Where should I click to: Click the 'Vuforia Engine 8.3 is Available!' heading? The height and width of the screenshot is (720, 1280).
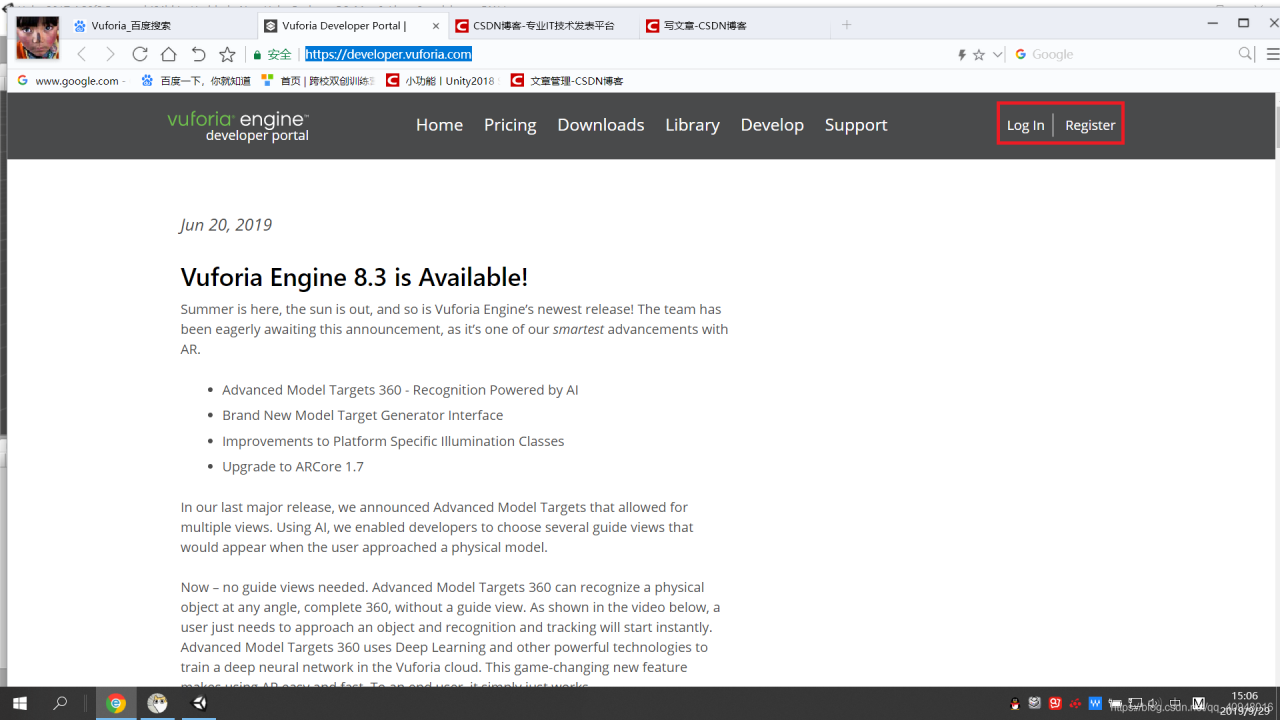(x=354, y=277)
